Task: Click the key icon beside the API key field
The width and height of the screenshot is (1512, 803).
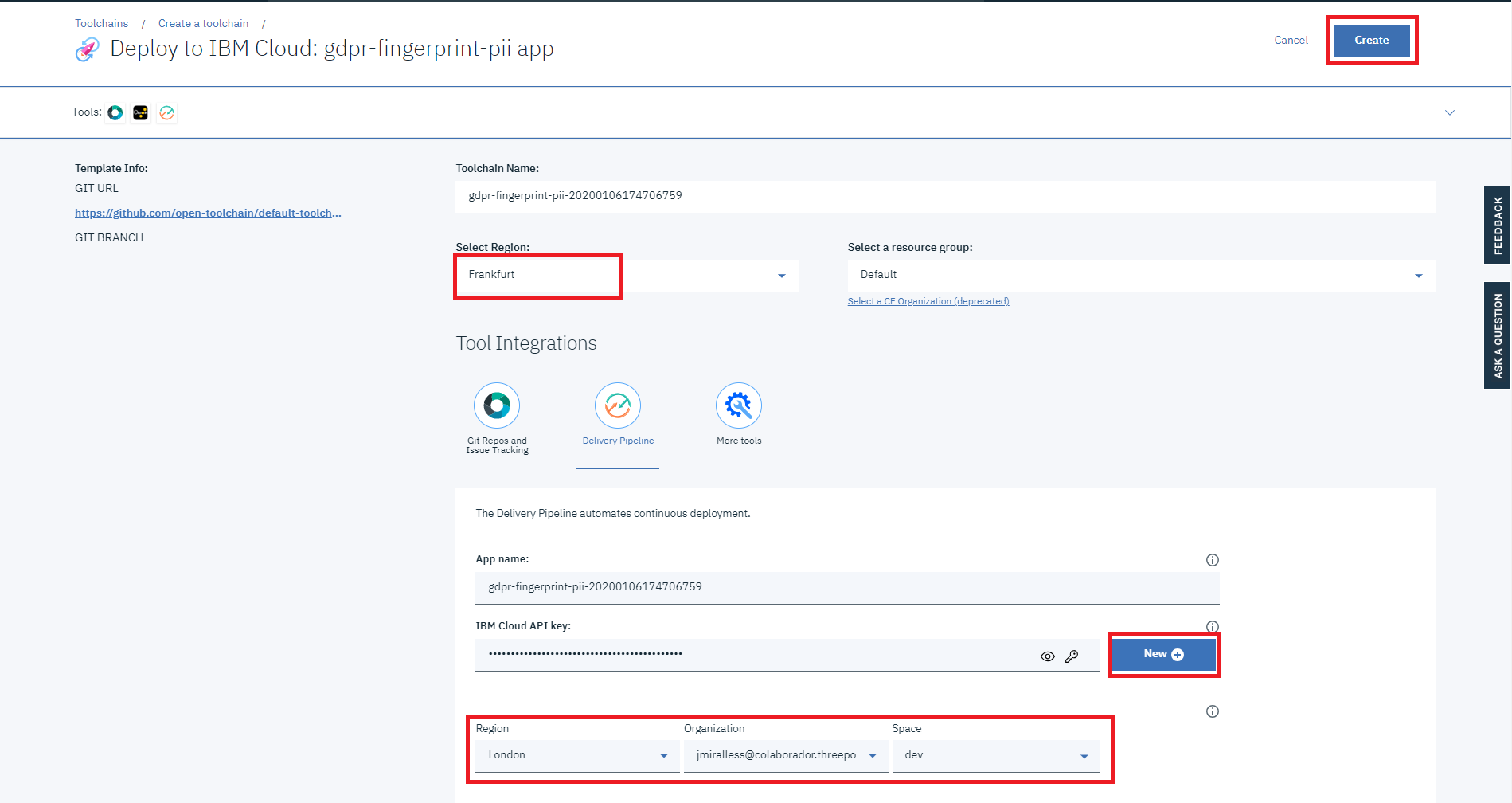Action: point(1072,656)
